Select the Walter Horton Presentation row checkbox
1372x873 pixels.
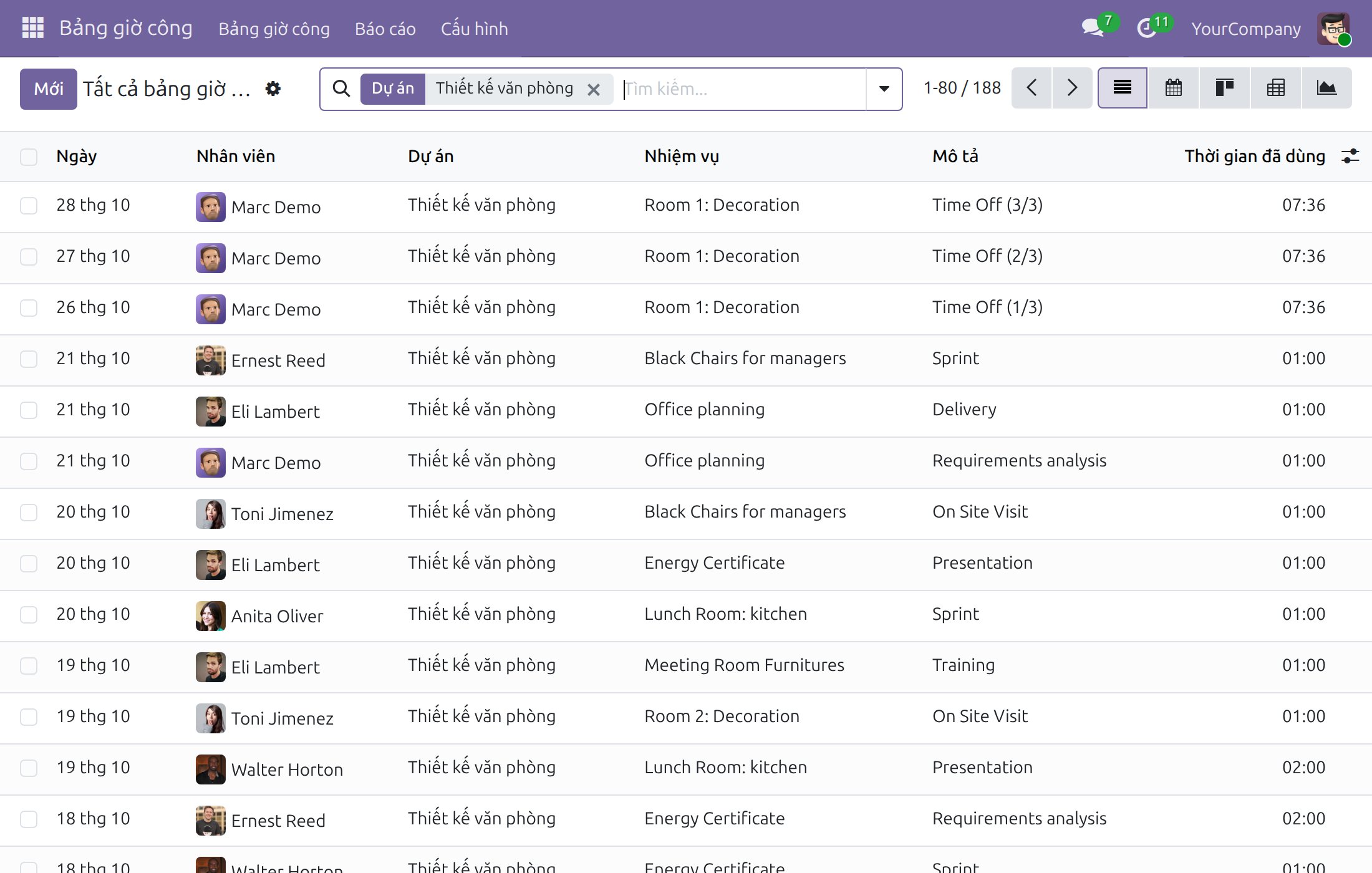point(29,768)
